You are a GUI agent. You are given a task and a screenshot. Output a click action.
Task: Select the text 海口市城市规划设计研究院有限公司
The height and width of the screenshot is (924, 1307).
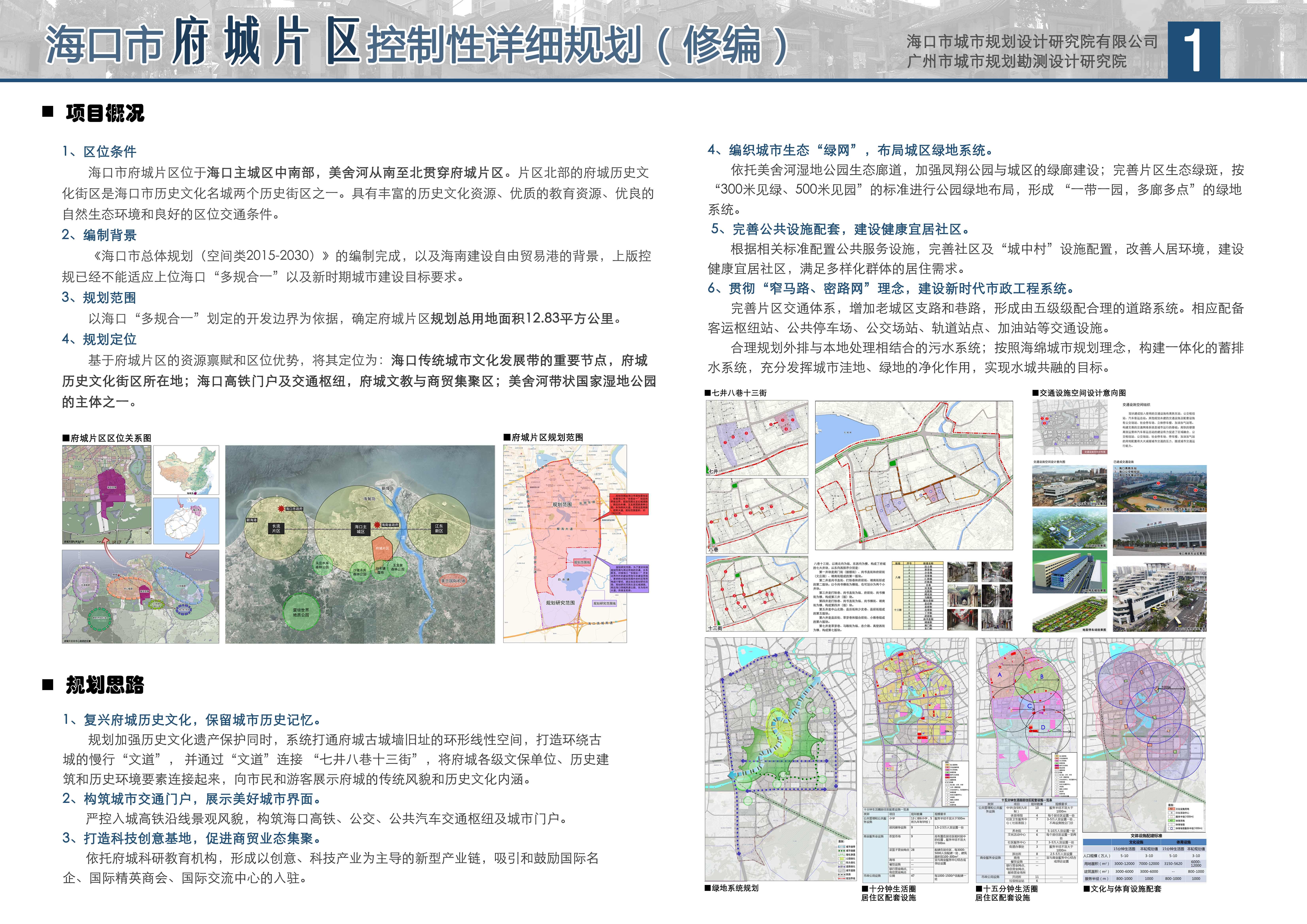(1032, 41)
